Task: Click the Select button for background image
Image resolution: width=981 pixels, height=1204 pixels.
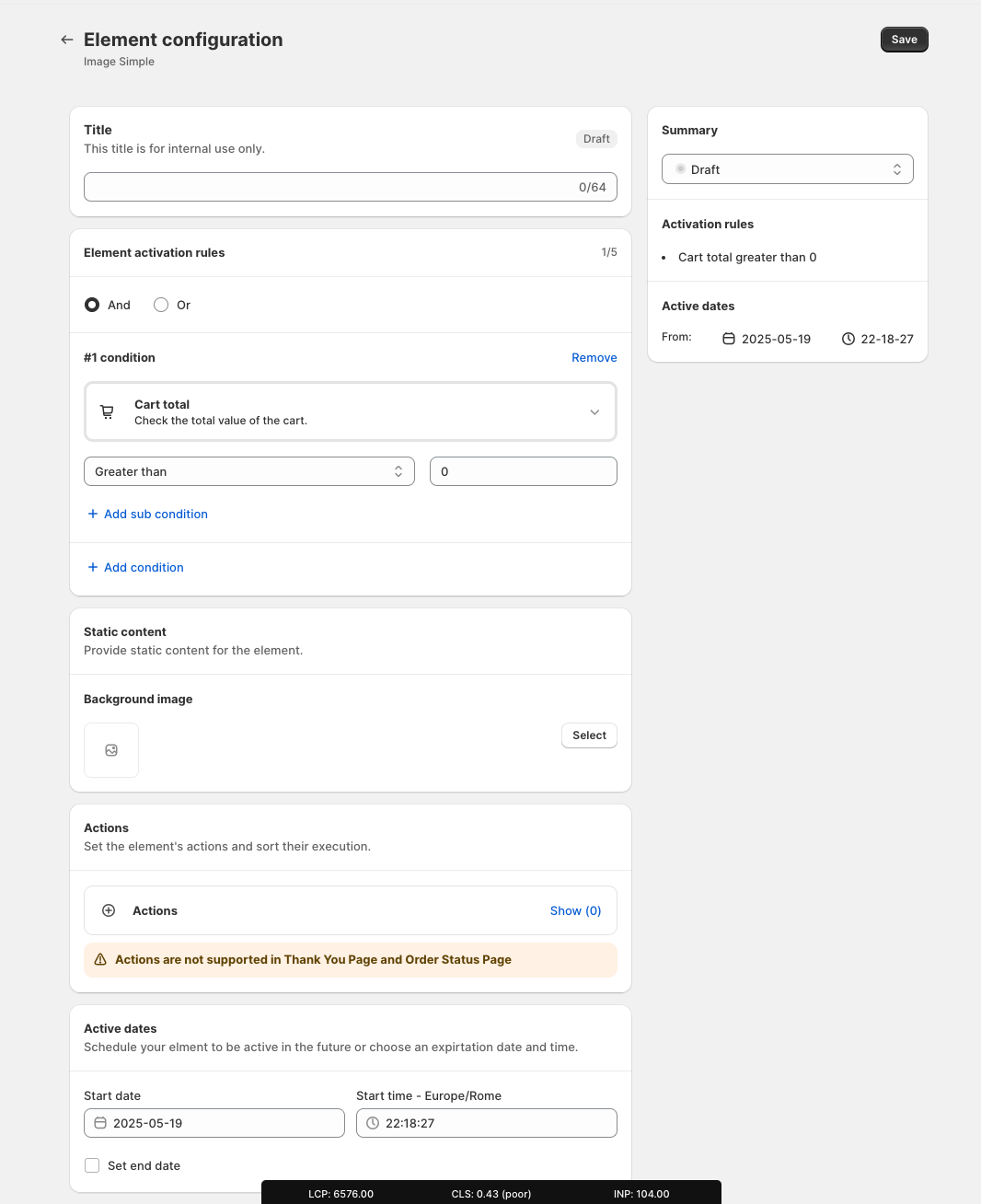Action: pos(589,735)
